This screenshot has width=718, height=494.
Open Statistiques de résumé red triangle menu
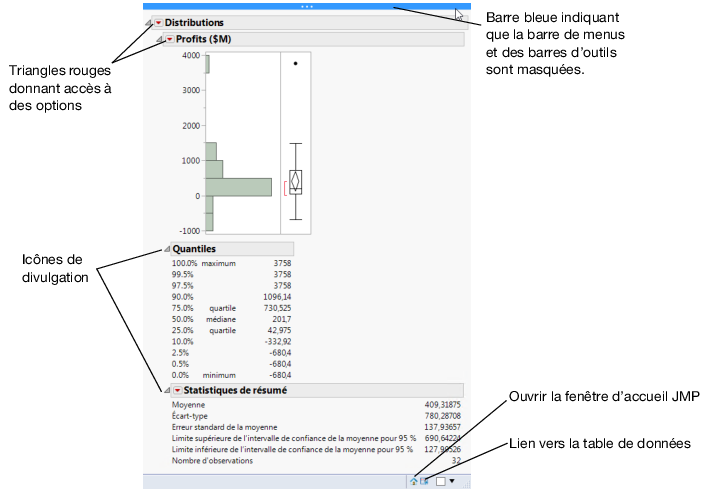point(178,390)
